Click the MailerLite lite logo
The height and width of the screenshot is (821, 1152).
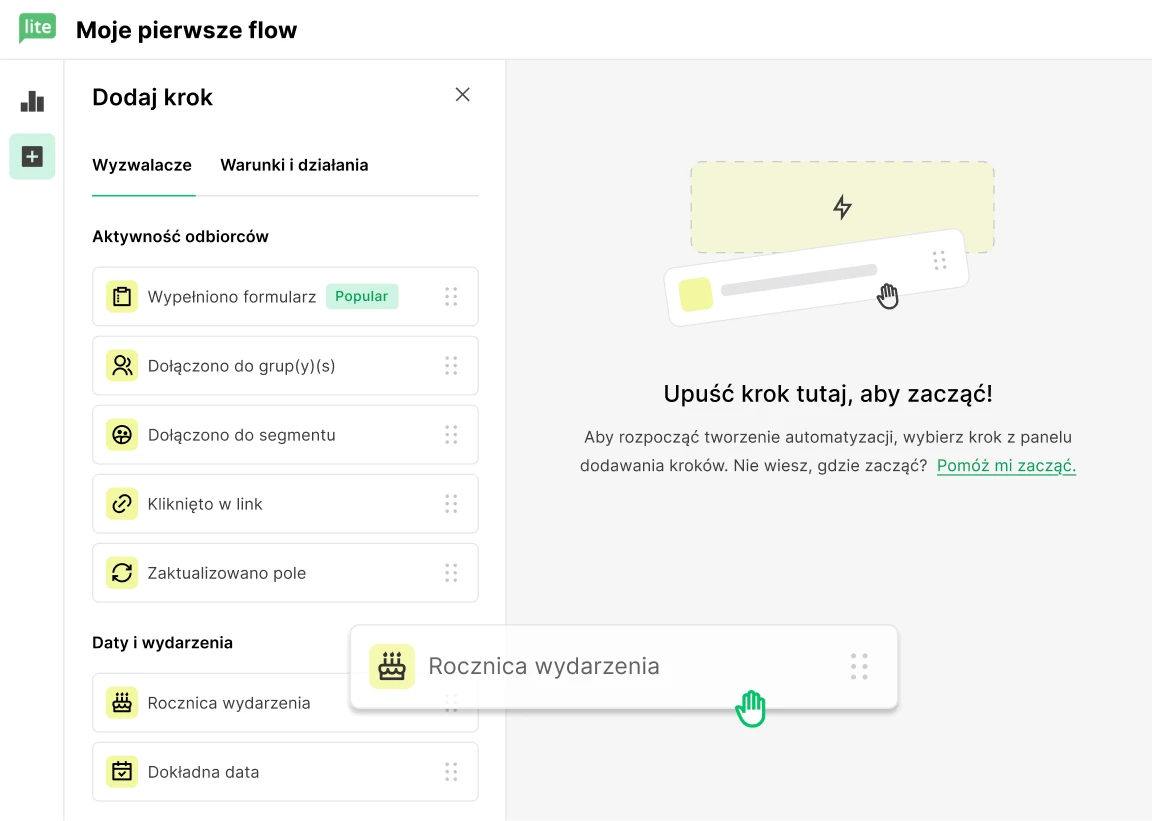(37, 28)
